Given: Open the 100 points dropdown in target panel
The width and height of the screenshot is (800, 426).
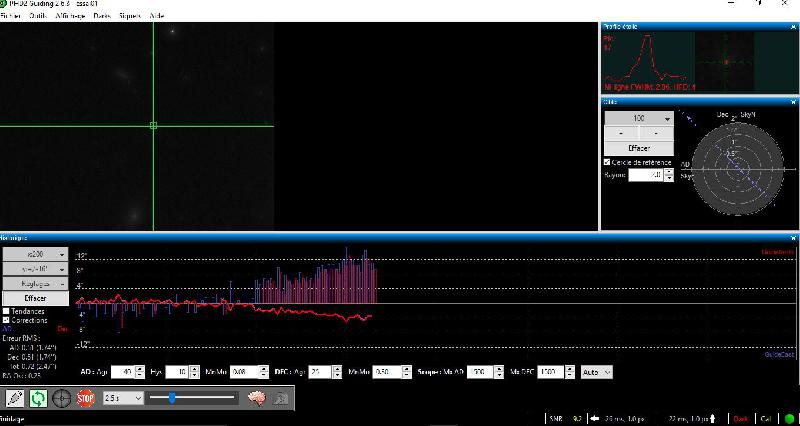Looking at the screenshot, I should pos(639,118).
